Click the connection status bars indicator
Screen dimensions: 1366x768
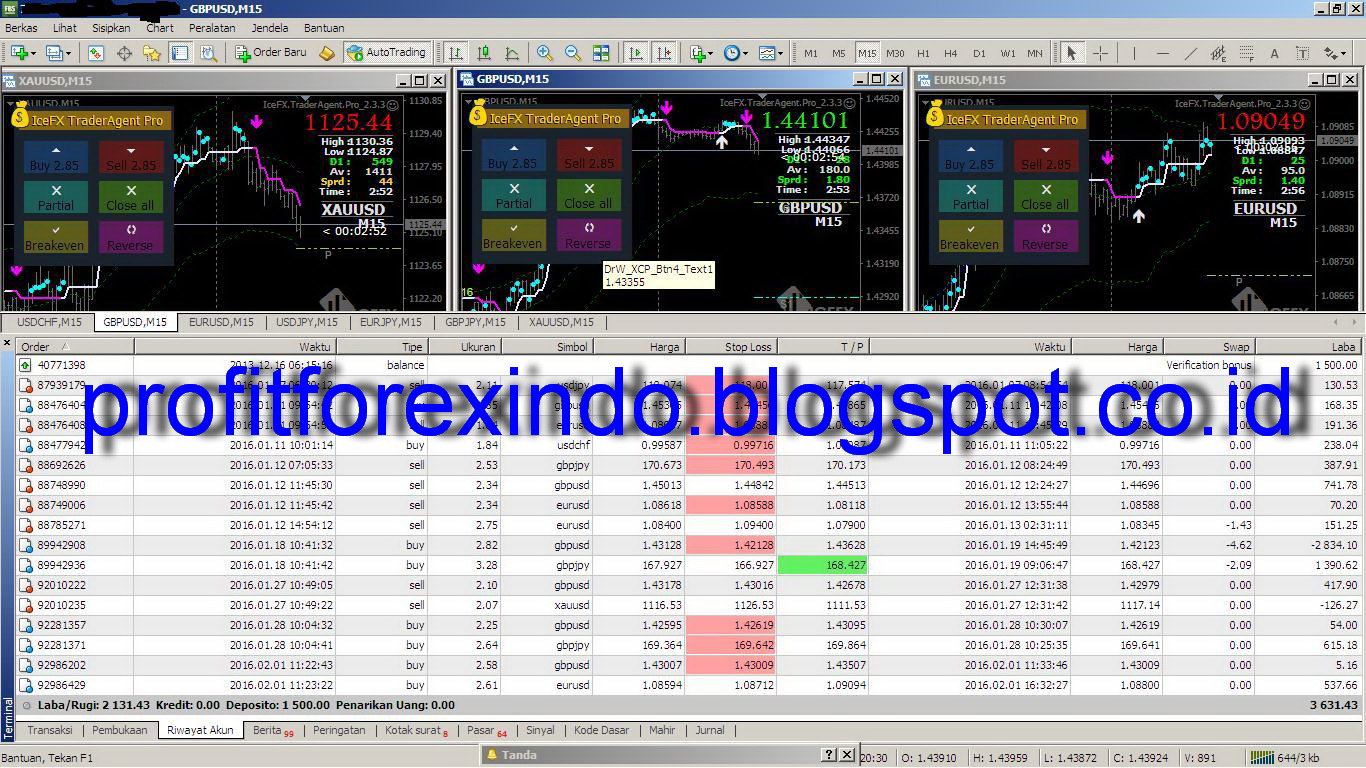click(1261, 758)
